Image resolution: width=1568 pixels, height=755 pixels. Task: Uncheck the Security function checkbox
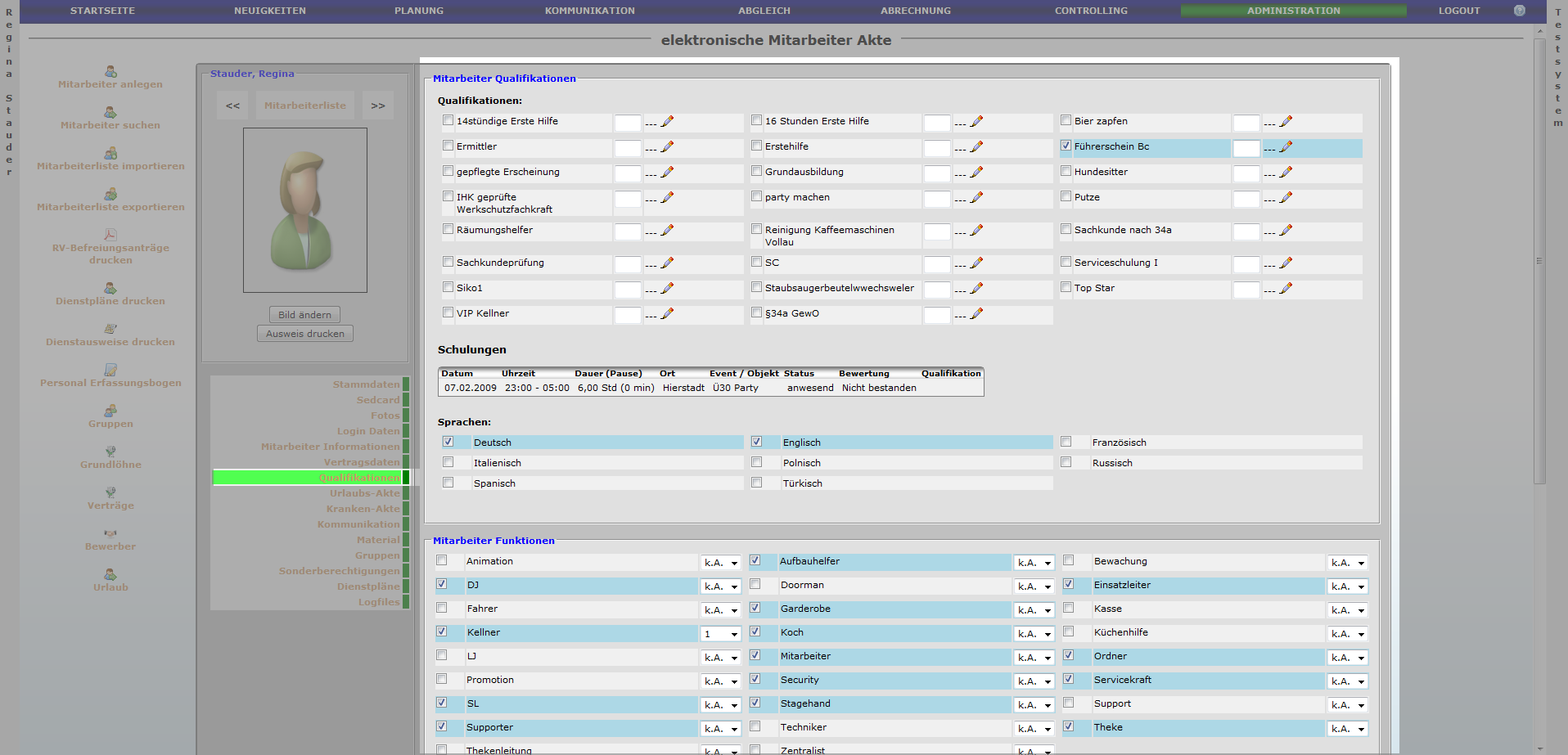click(x=755, y=679)
